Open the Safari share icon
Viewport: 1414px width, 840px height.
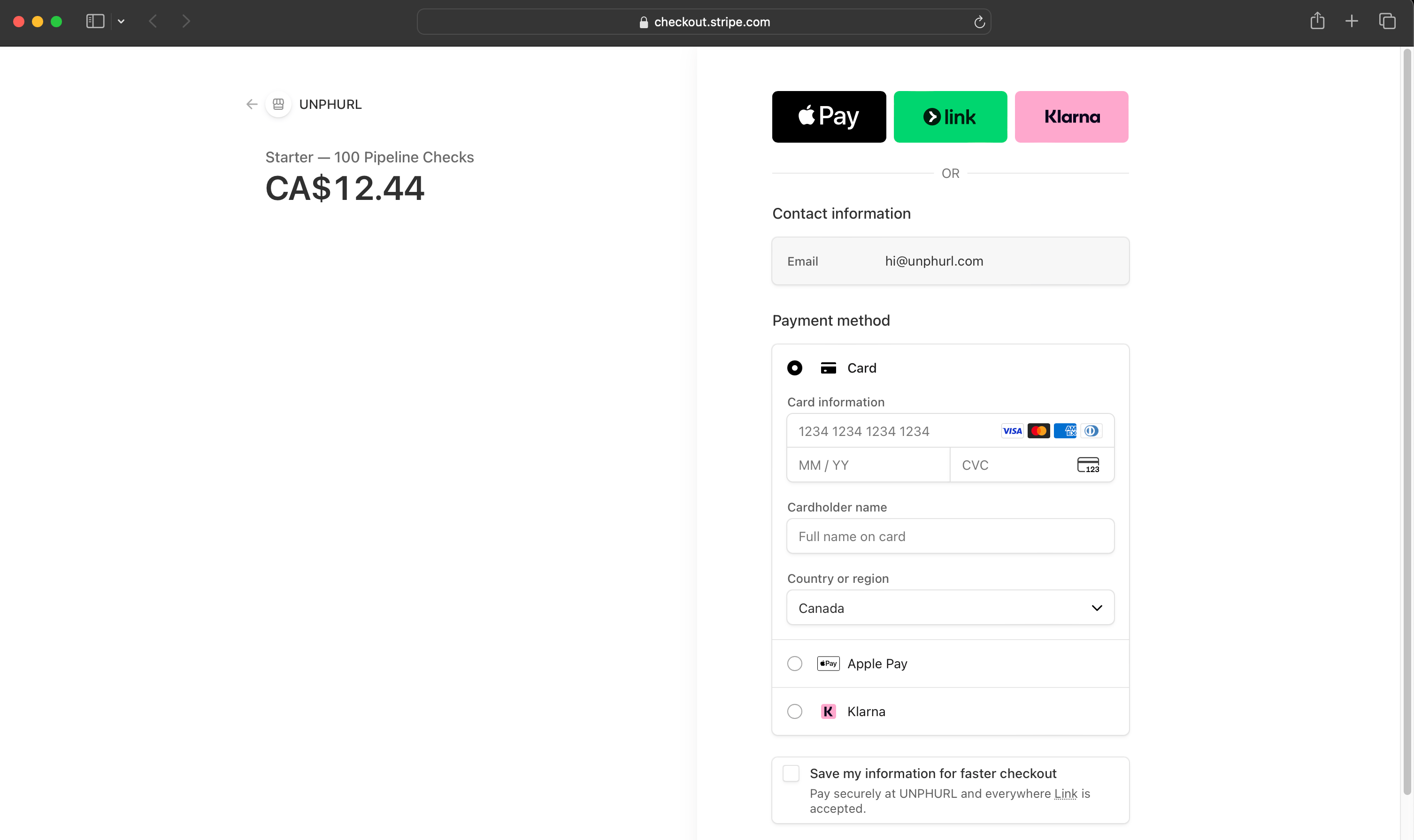(1317, 21)
